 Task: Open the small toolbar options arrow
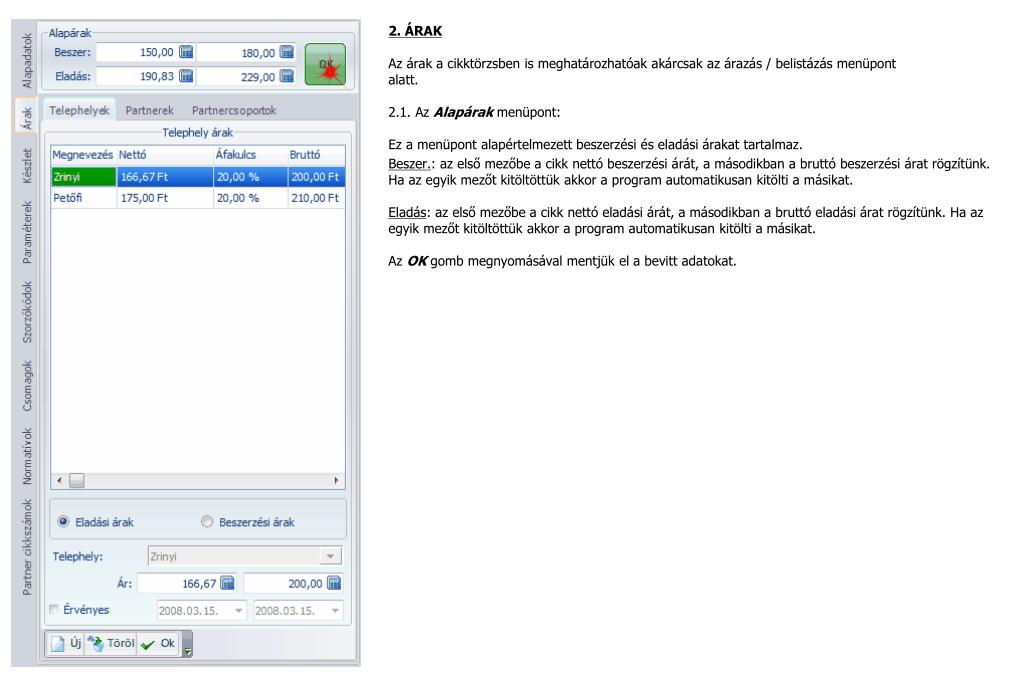click(188, 651)
